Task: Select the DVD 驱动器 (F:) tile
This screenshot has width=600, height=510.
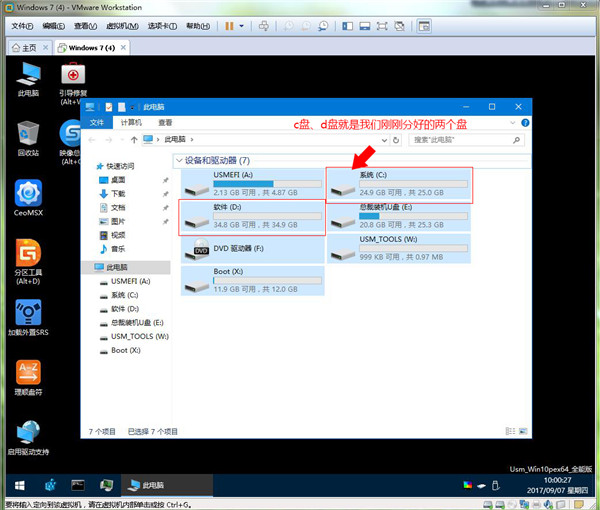Action: coord(253,249)
